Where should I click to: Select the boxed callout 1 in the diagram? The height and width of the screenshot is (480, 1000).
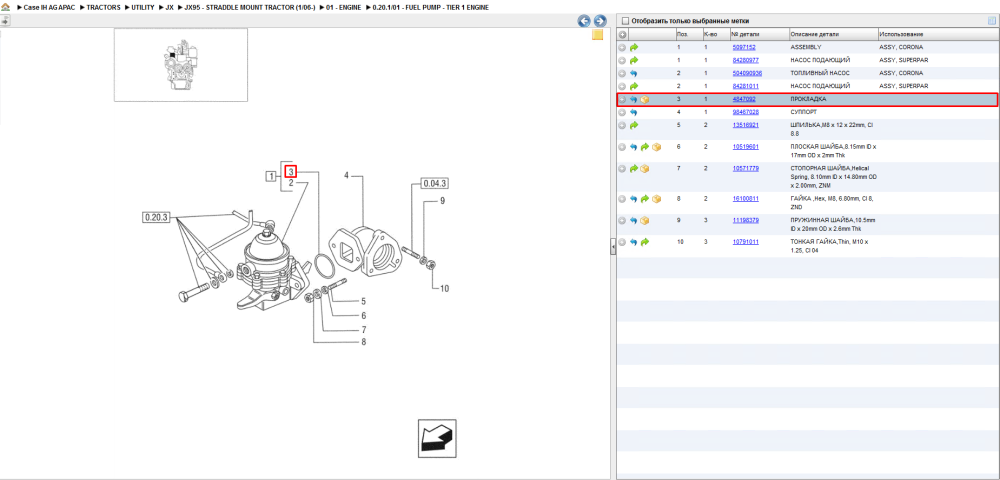point(272,176)
